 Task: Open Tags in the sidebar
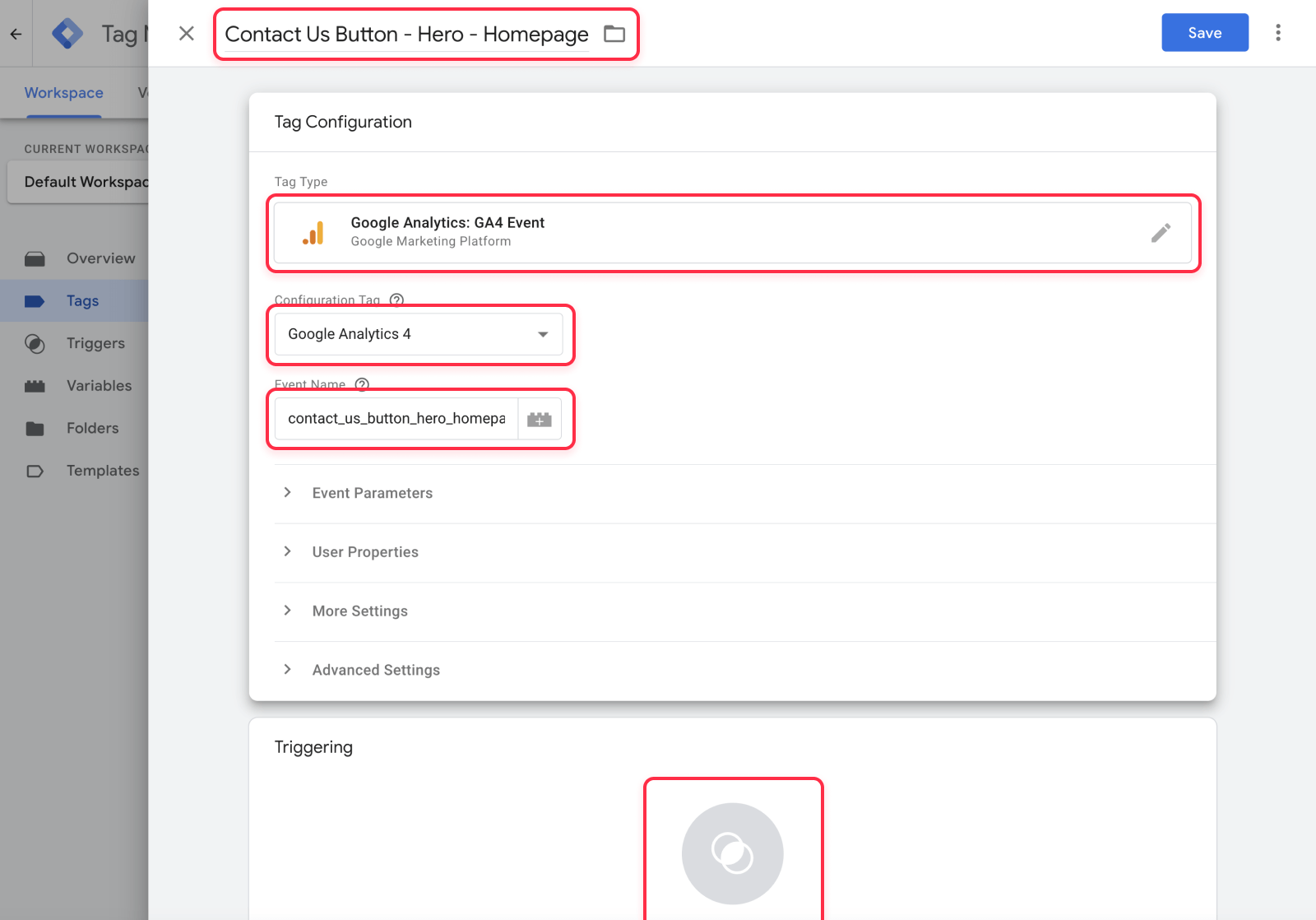click(x=74, y=301)
